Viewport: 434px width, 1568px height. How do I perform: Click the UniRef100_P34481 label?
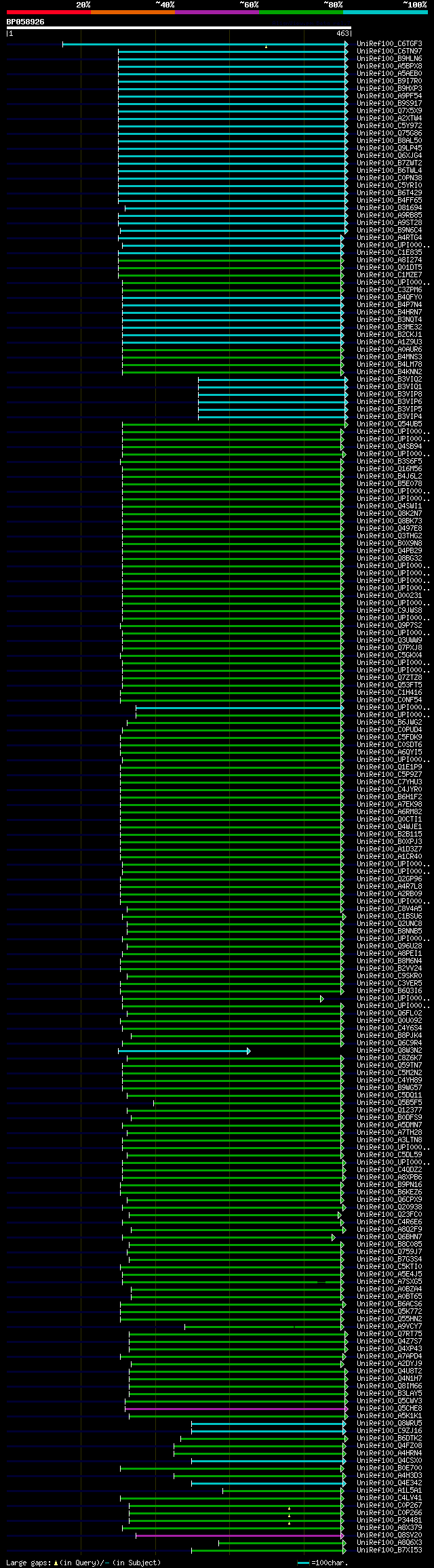click(x=389, y=1521)
